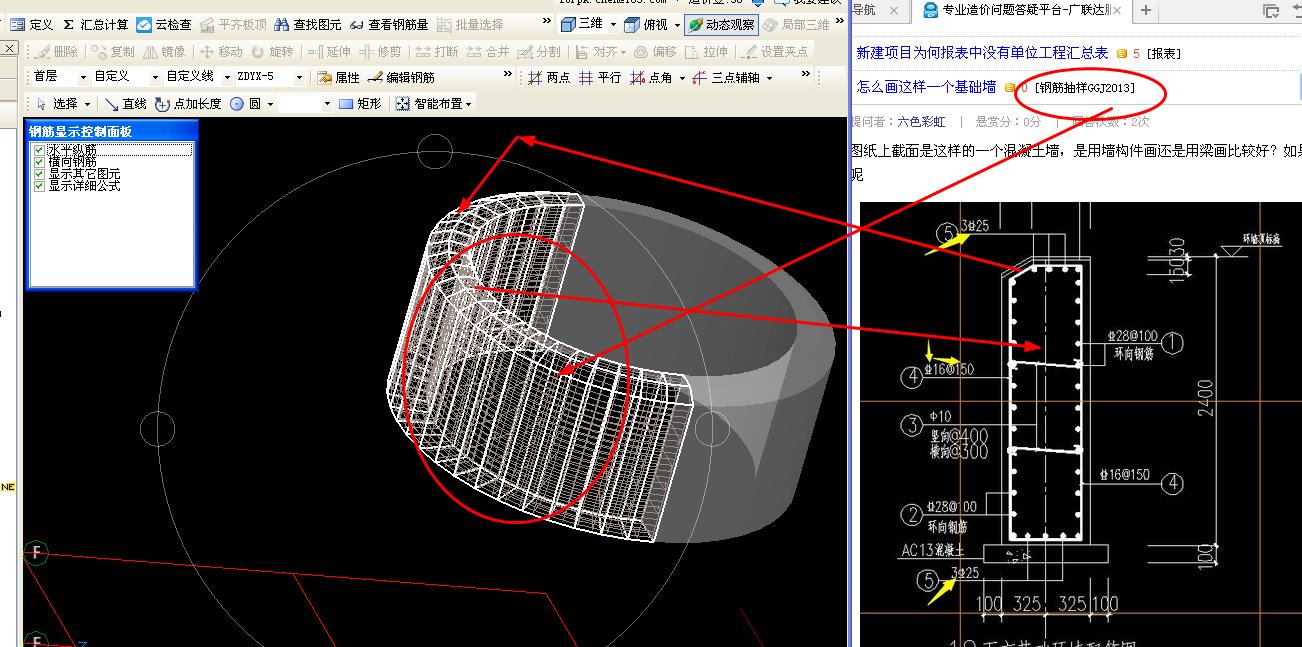
Task: Uncheck 横向钢筋 checkbox
Action: click(x=40, y=162)
